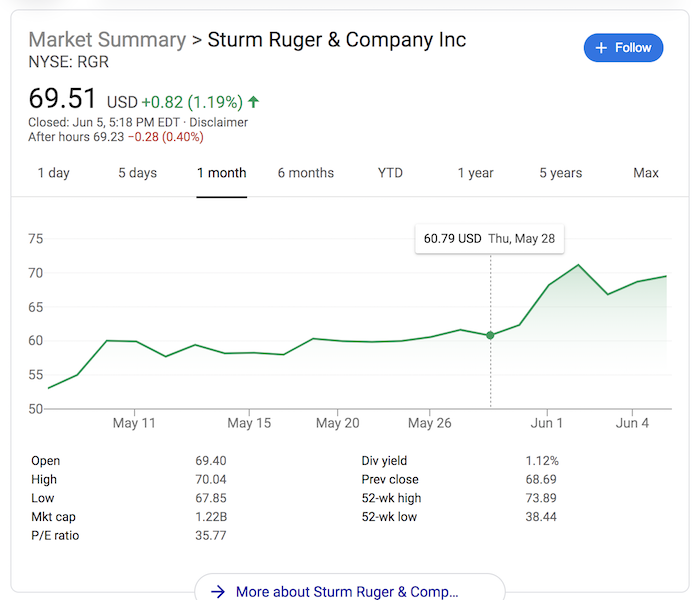Click the company title Sturm Ruger & Company Inc
Screen dimensions: 700x600
337,39
